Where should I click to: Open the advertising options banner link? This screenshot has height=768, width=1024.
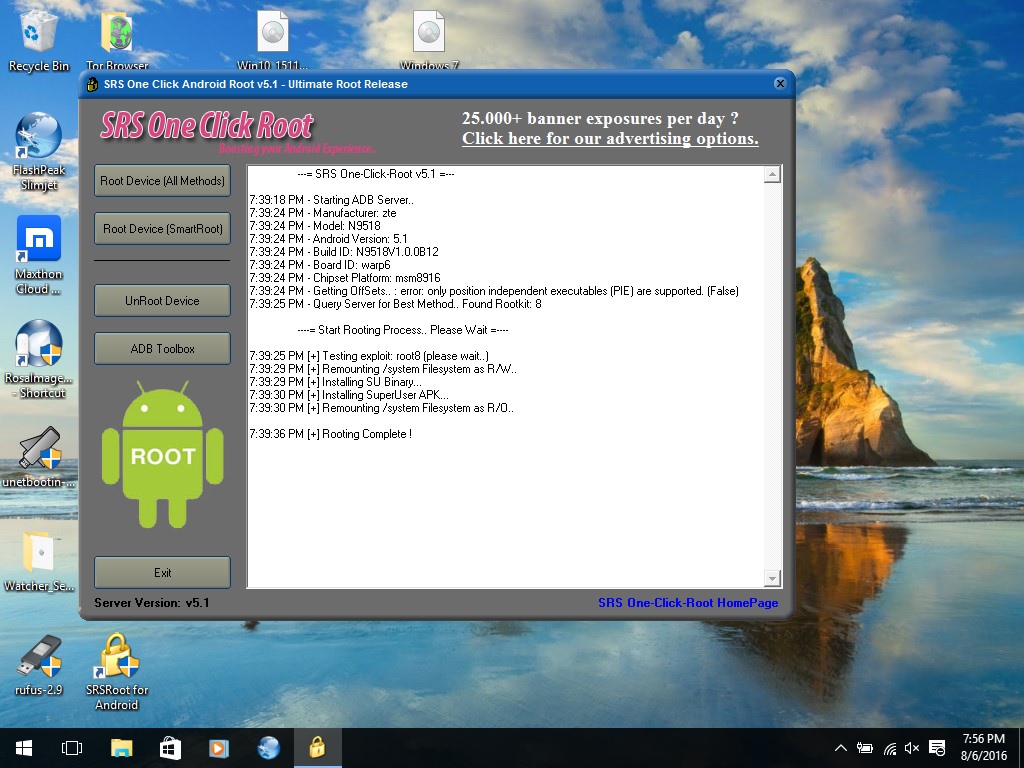(609, 139)
